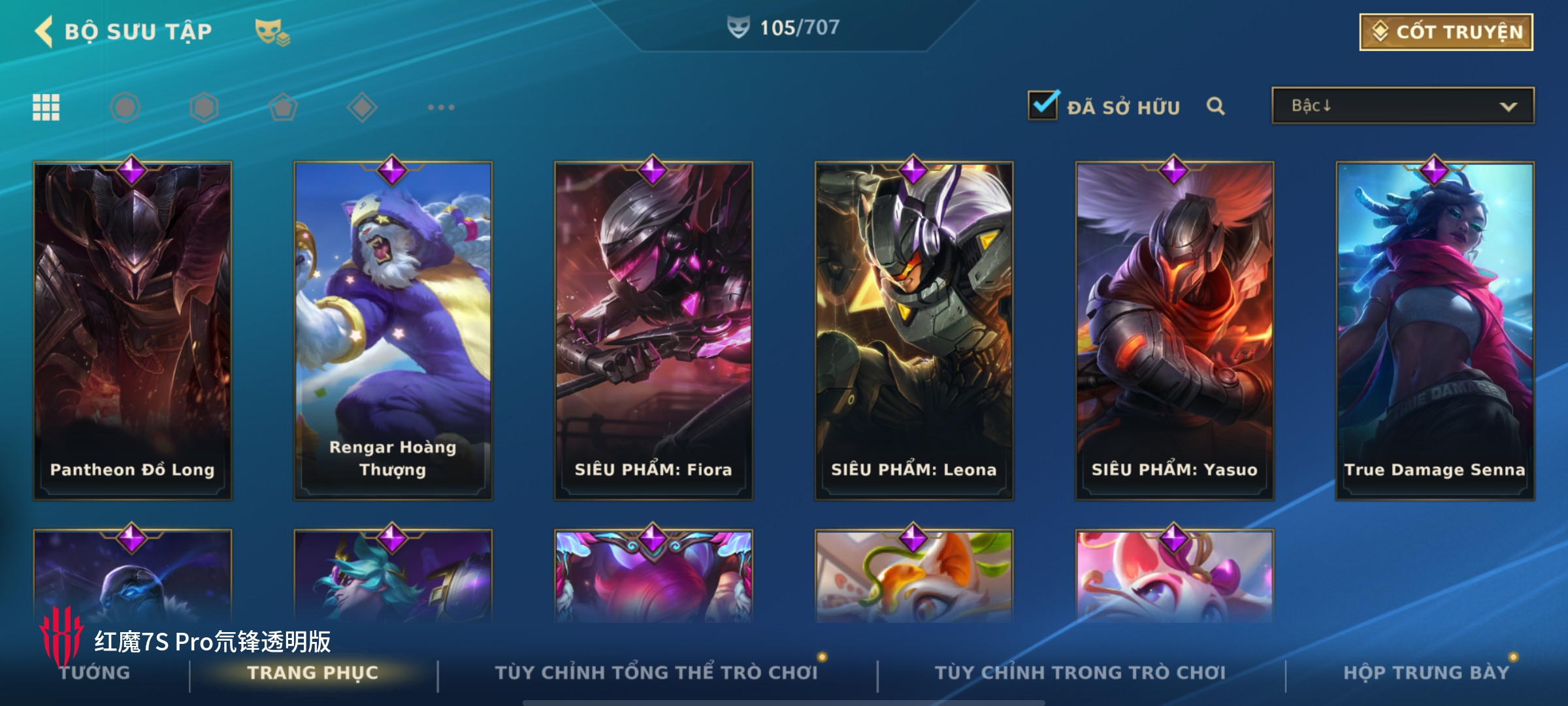Filter skins by diamond rarity tier
The image size is (1568, 706).
pos(362,107)
